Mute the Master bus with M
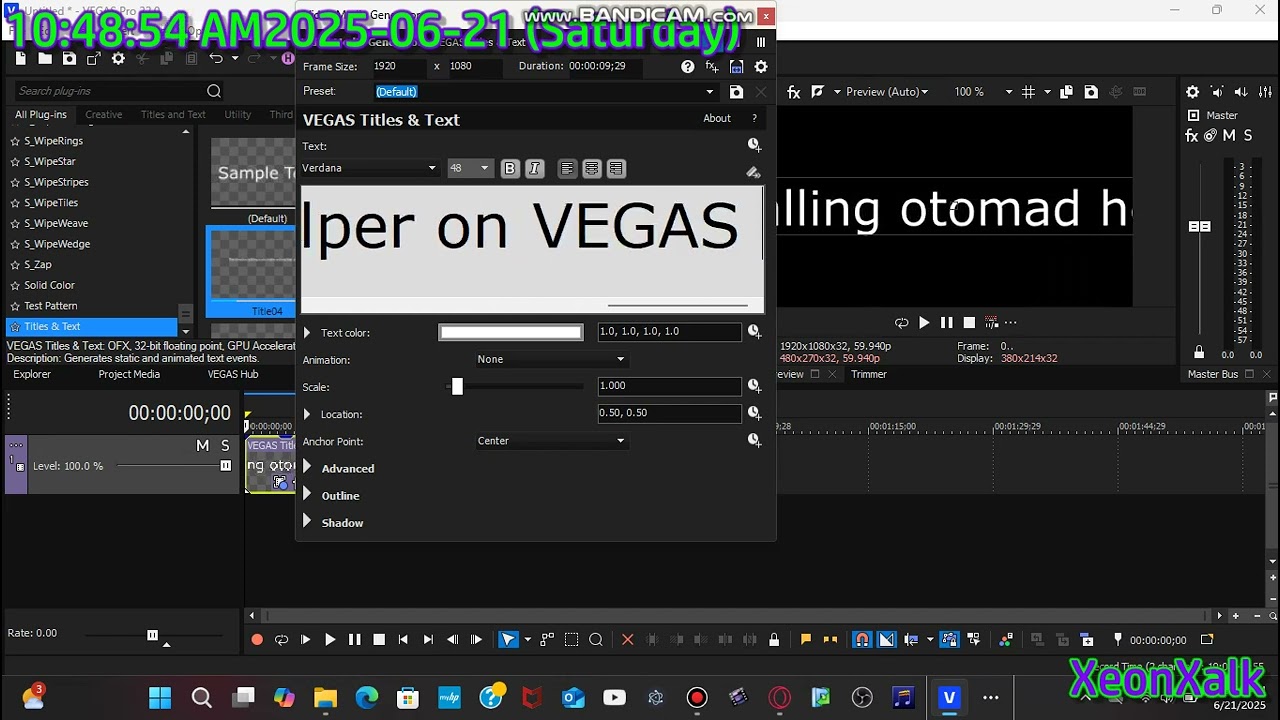 [1229, 136]
